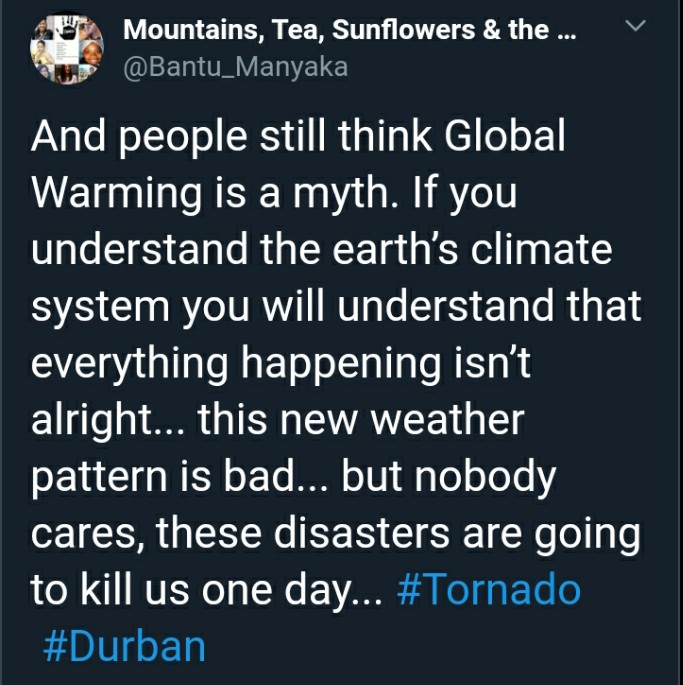Click the phrase 'to kill us one day...'
This screenshot has width=683, height=685.
click(206, 590)
